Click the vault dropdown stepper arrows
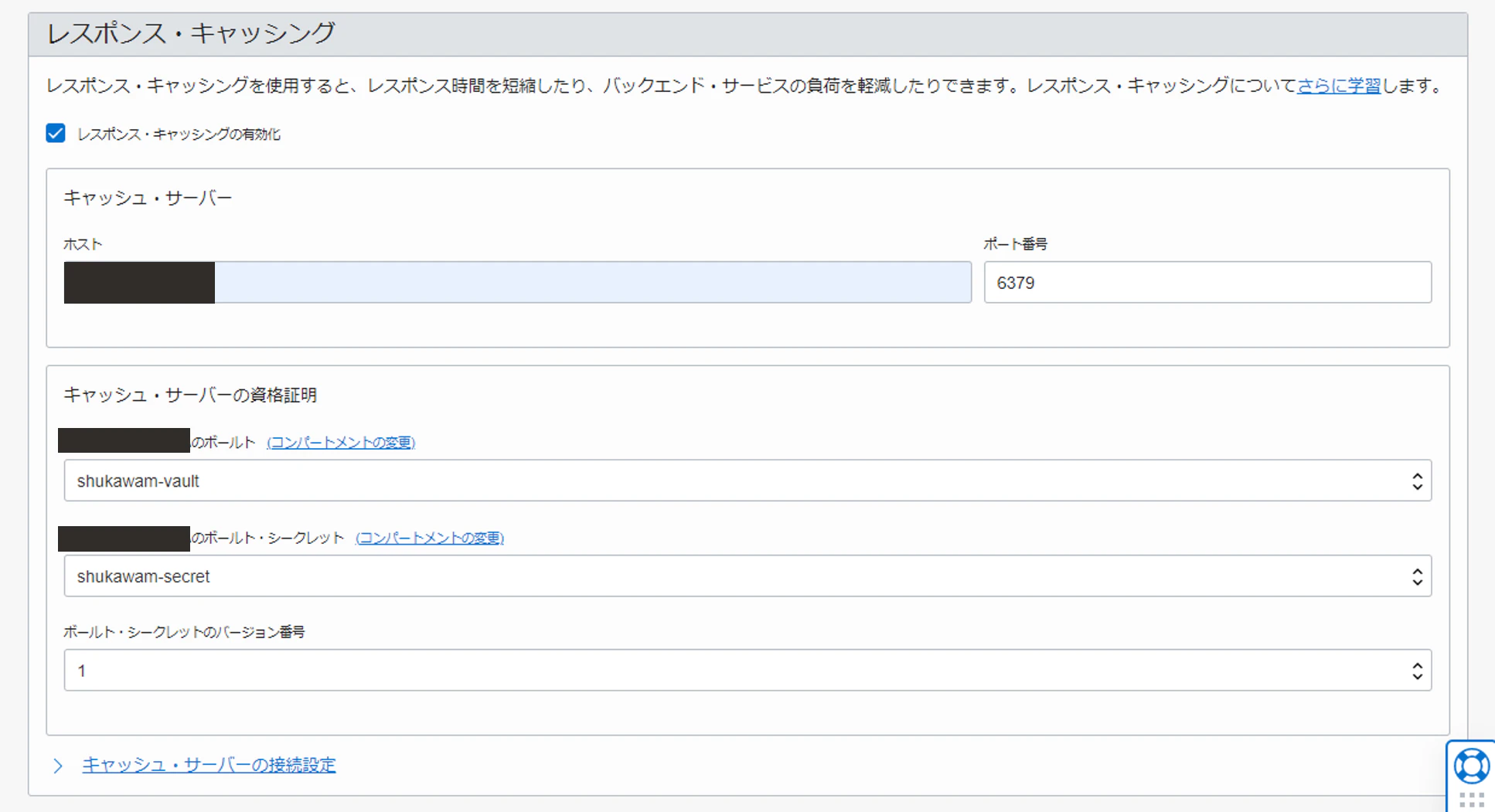This screenshot has height=812, width=1495. [x=1417, y=480]
